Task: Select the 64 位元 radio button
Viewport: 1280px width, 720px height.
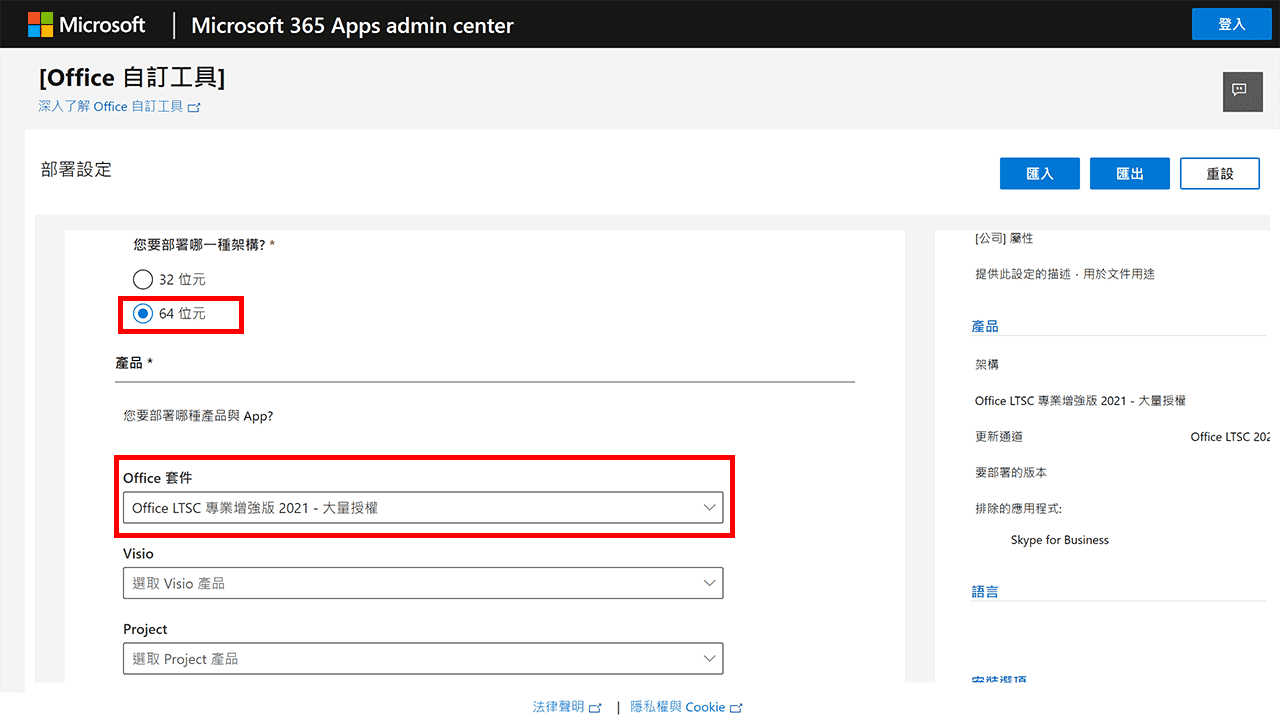Action: click(x=143, y=314)
